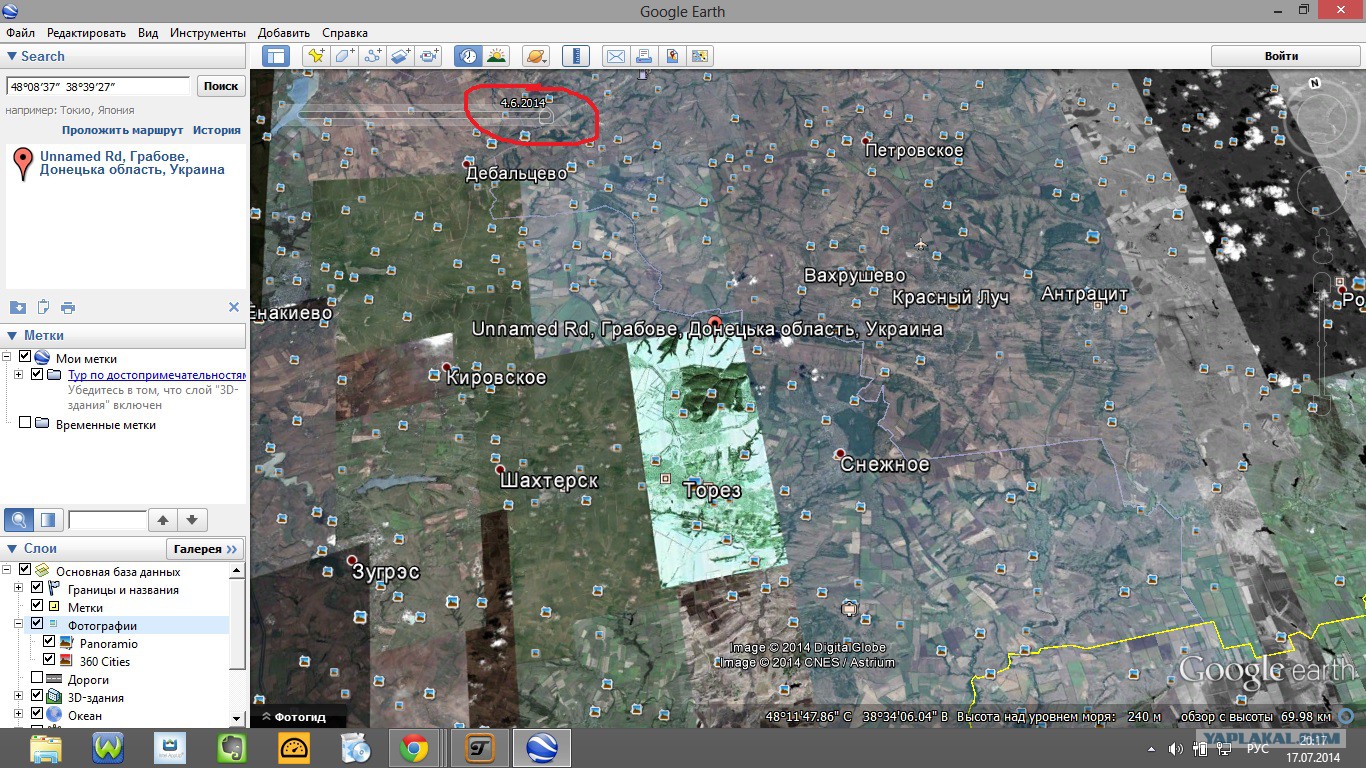Collapse the Основная база данных tree node

tap(8, 571)
